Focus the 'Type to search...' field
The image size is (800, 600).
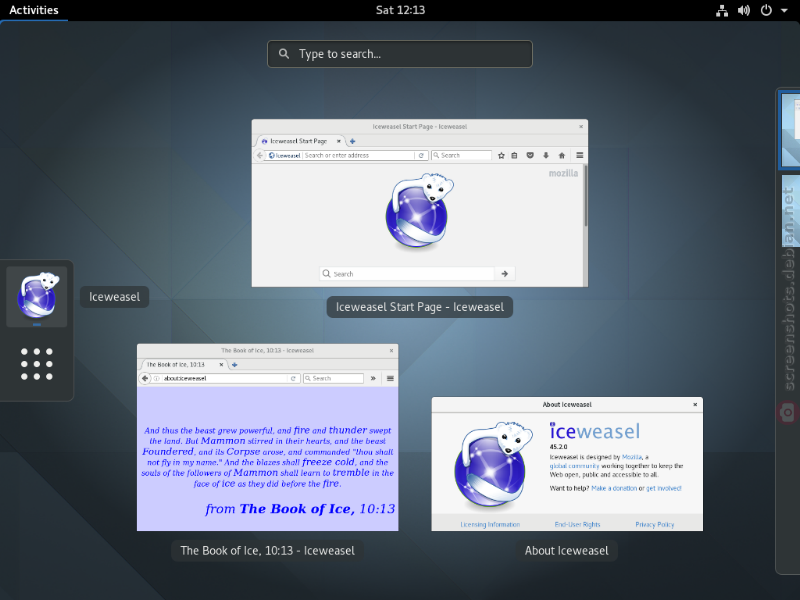(400, 54)
